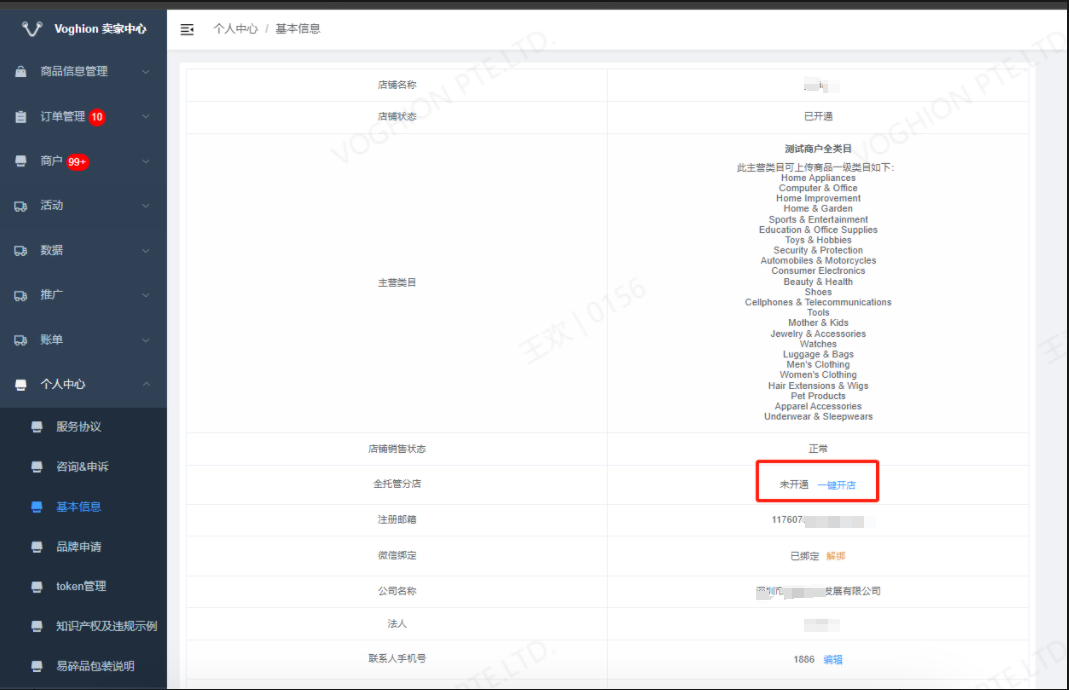Select 品牌申请 in the sidebar
Image resolution: width=1069 pixels, height=690 pixels.
click(x=78, y=547)
